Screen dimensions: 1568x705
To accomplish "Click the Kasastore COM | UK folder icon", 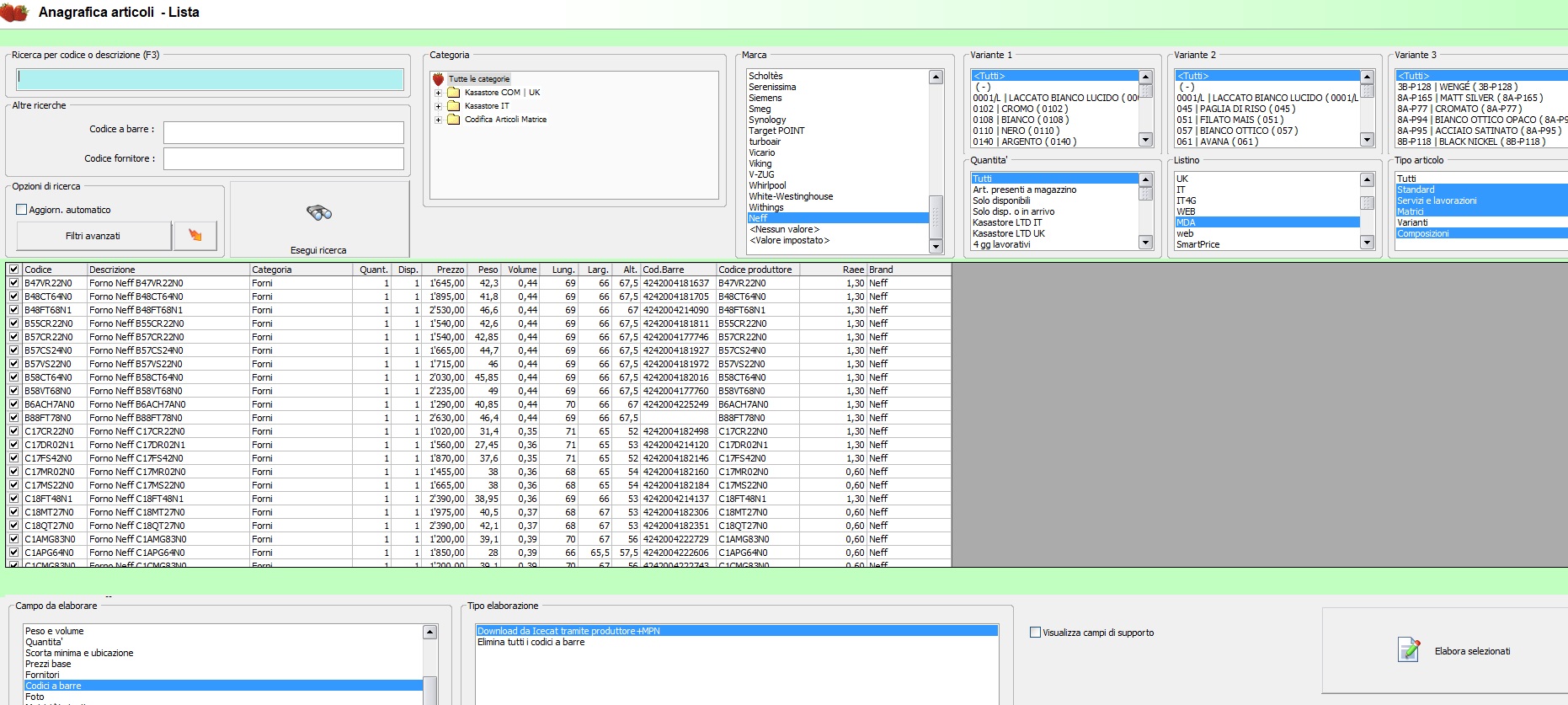I will tap(453, 93).
